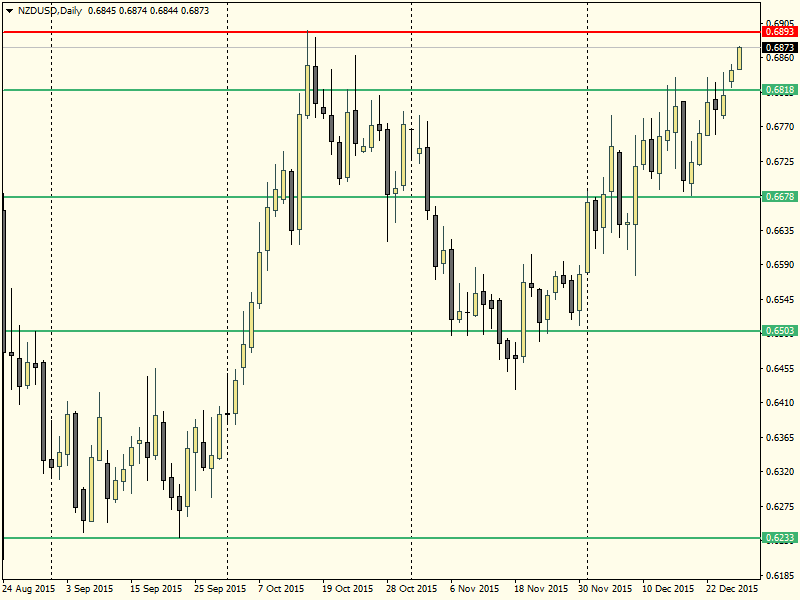Click the 0.6185 price scale value

click(x=781, y=575)
